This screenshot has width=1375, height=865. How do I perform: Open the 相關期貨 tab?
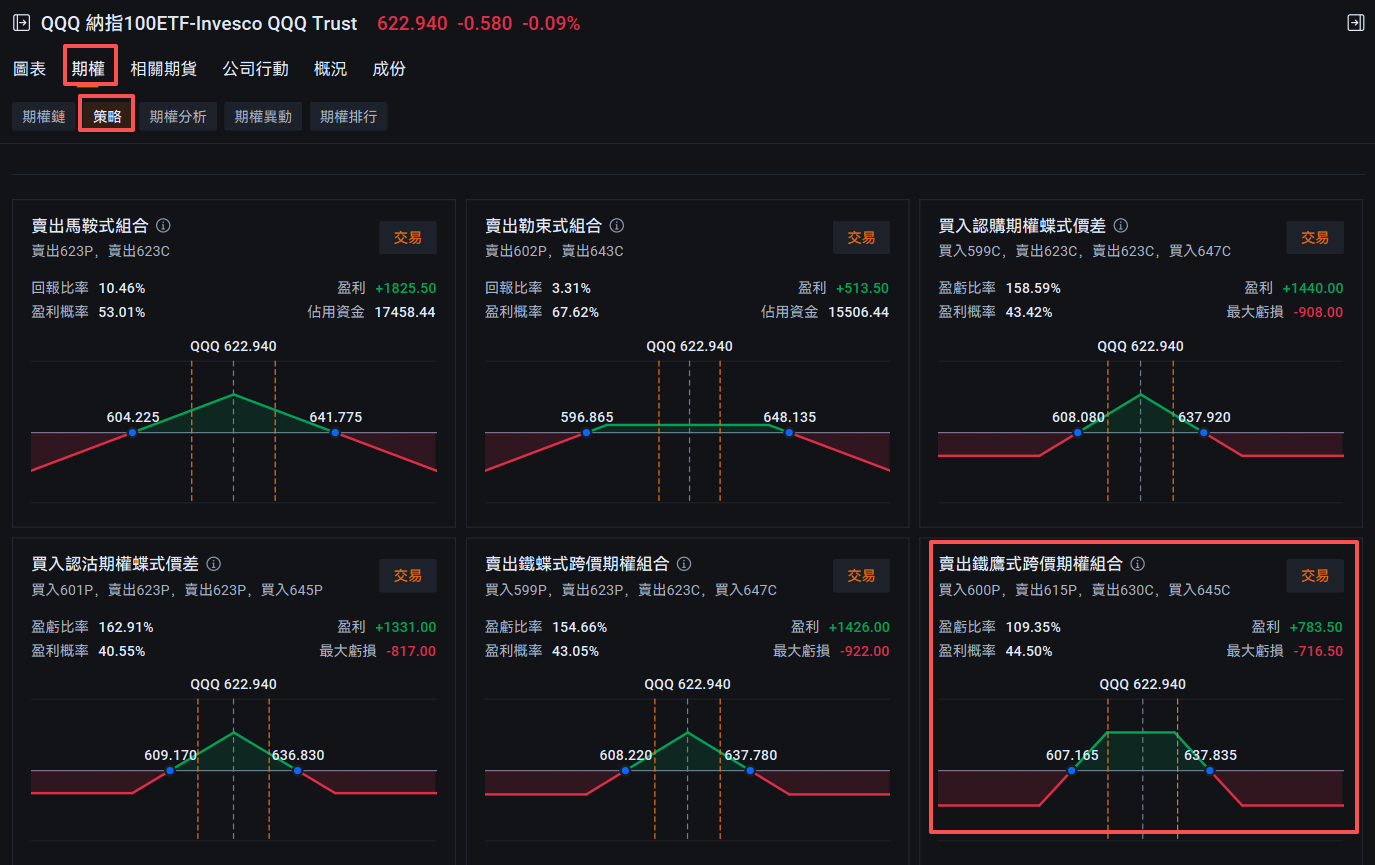click(163, 69)
